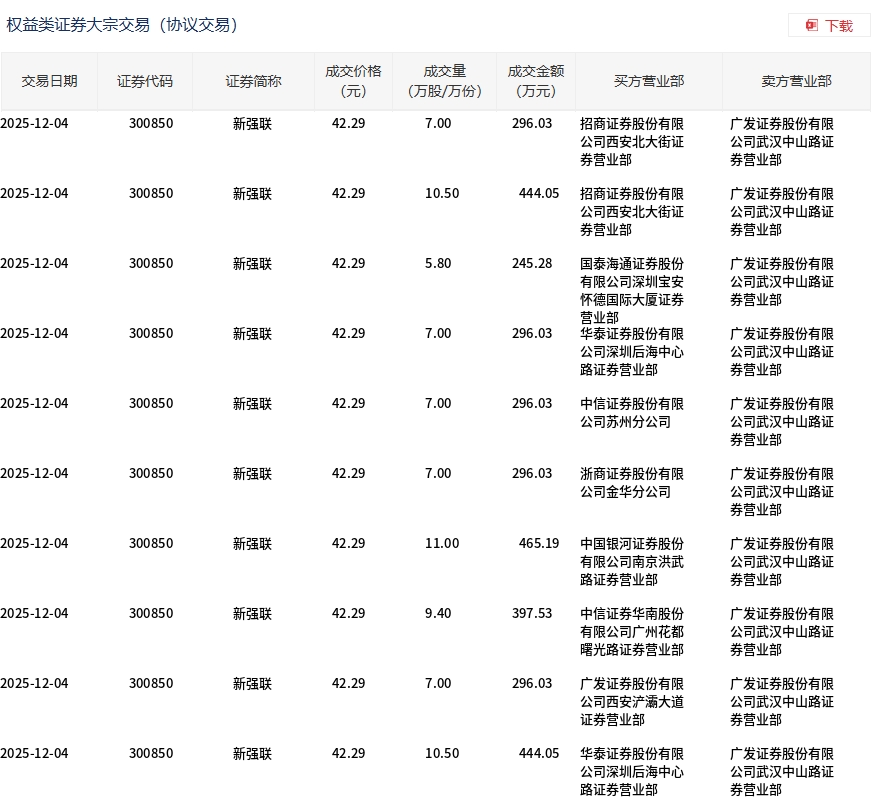Screen dimensions: 872x812
Task: Click 华泰证券 buyer in the 296.03 row
Action: tap(632, 351)
